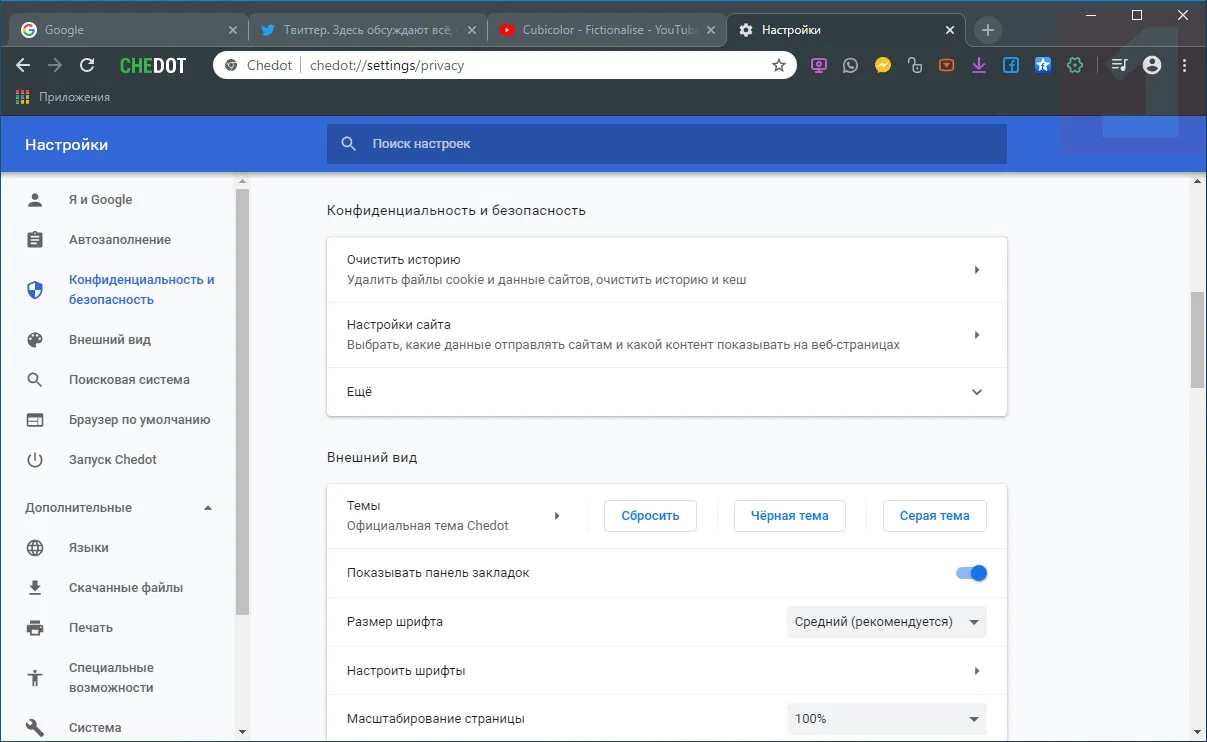
Task: Open the WhatsApp extension icon
Action: tap(850, 65)
